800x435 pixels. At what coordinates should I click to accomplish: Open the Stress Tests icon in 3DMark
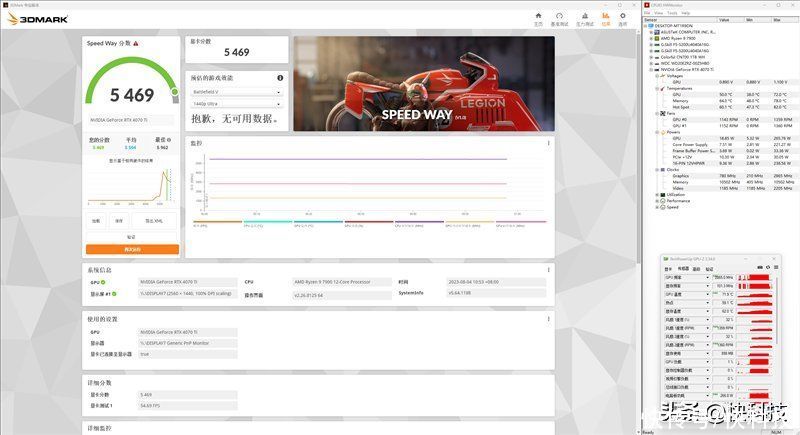click(585, 16)
